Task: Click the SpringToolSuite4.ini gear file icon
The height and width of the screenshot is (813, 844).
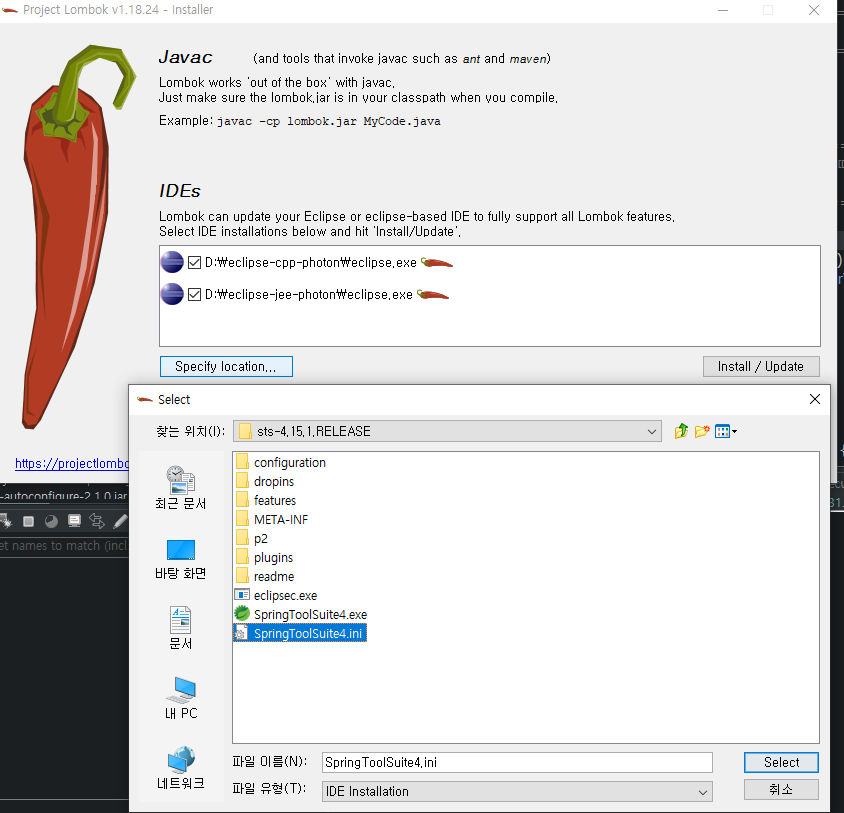Action: [x=241, y=633]
